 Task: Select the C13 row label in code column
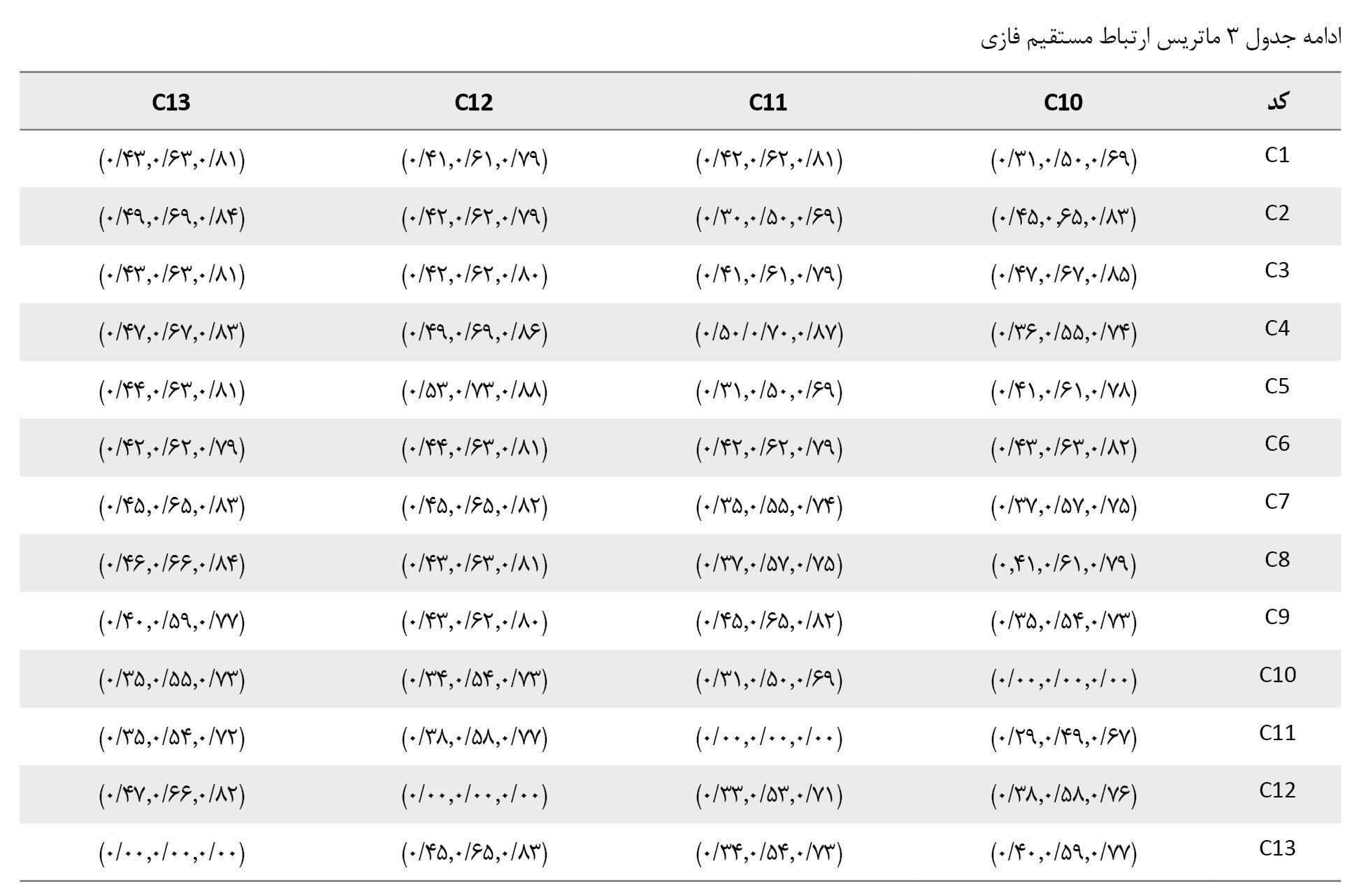(1277, 848)
